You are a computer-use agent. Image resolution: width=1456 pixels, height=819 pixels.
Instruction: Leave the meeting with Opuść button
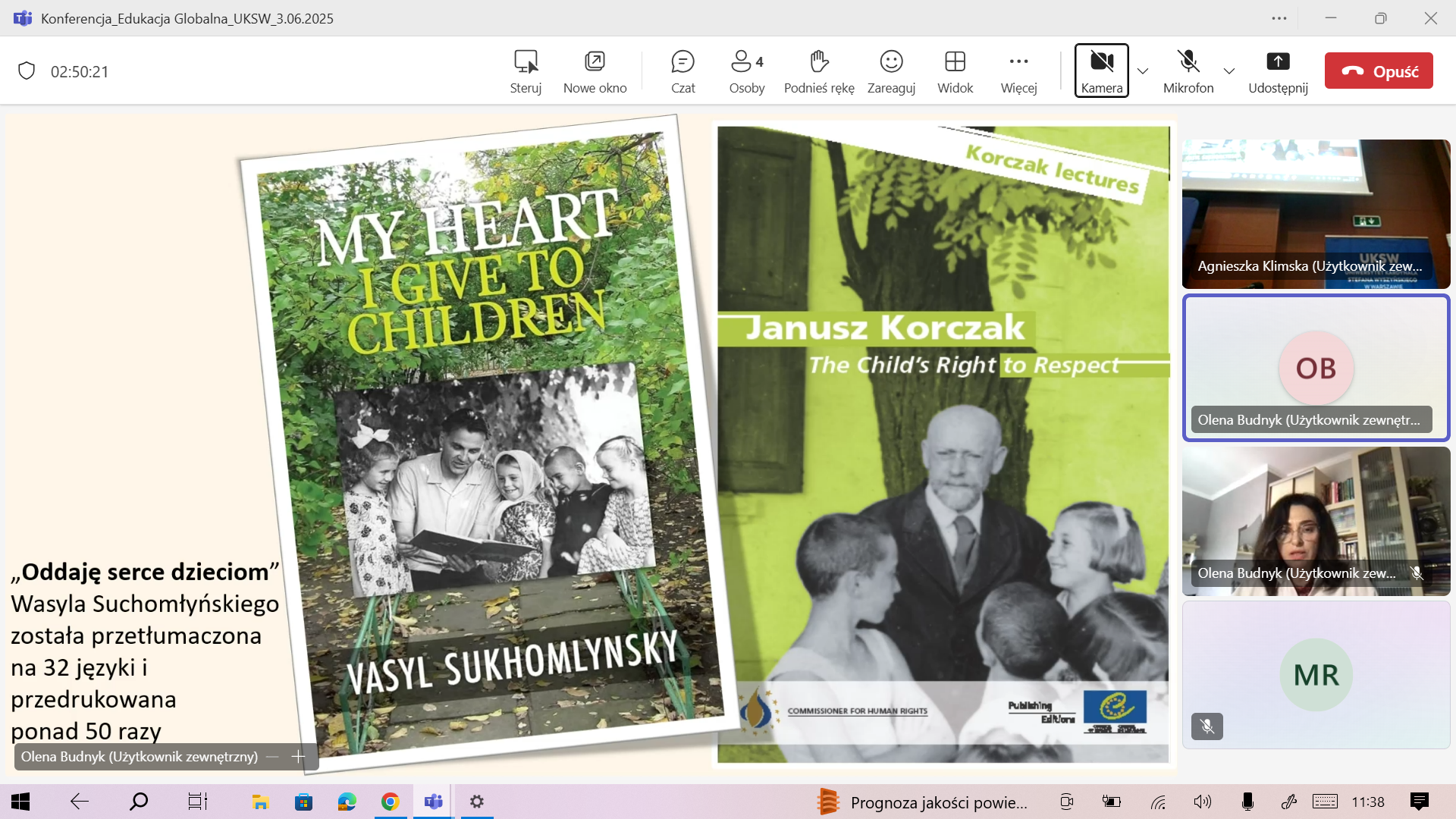[x=1379, y=71]
